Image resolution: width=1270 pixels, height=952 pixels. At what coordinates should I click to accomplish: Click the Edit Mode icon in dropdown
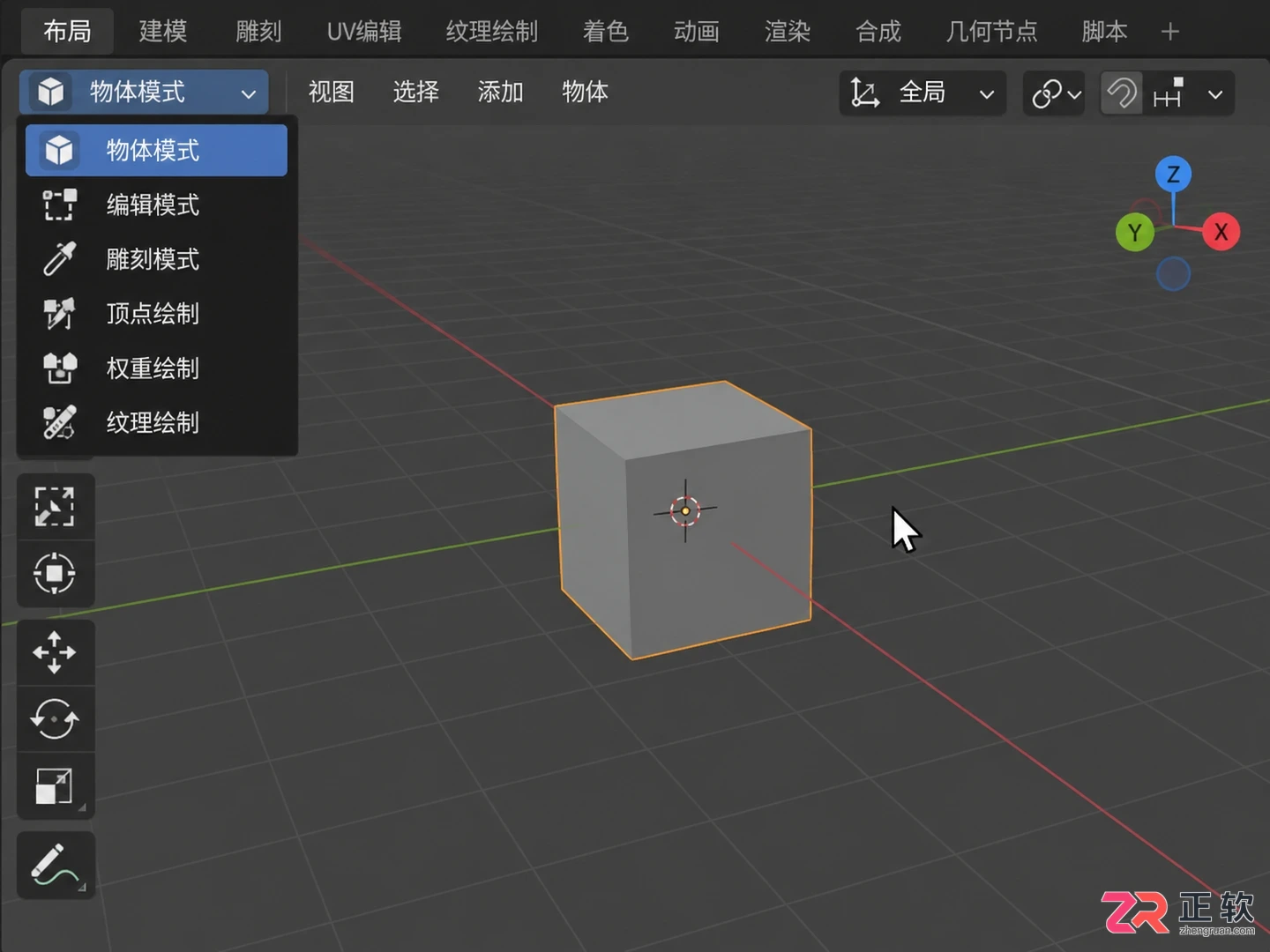click(60, 205)
